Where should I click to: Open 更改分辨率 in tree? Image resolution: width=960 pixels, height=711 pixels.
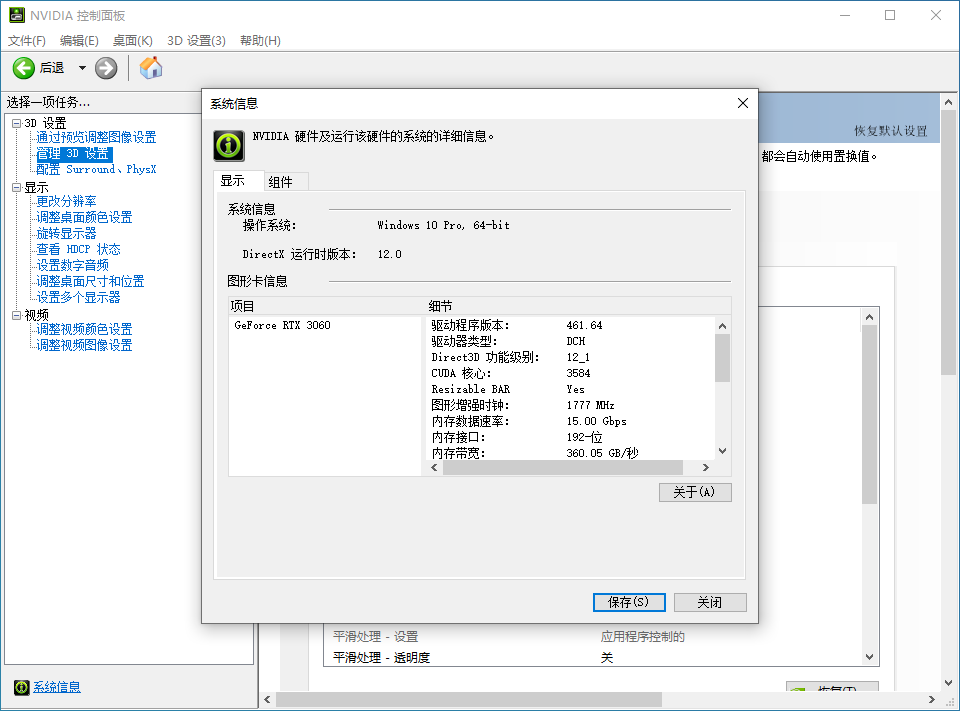66,201
